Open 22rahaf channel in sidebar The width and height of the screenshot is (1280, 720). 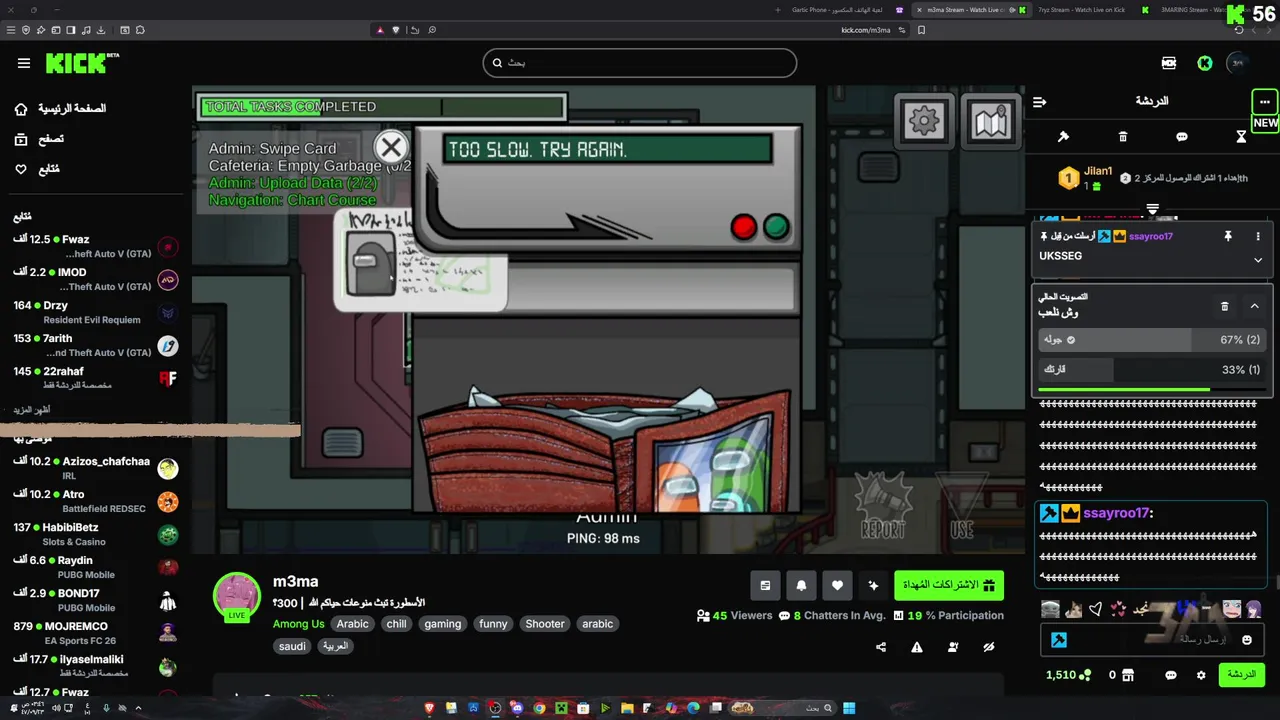coord(95,378)
